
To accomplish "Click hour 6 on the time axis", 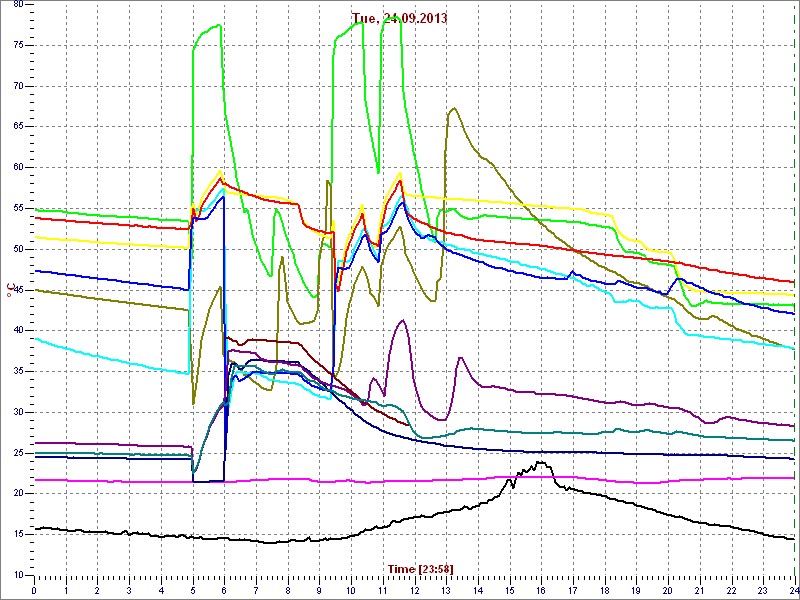I will (x=224, y=590).
